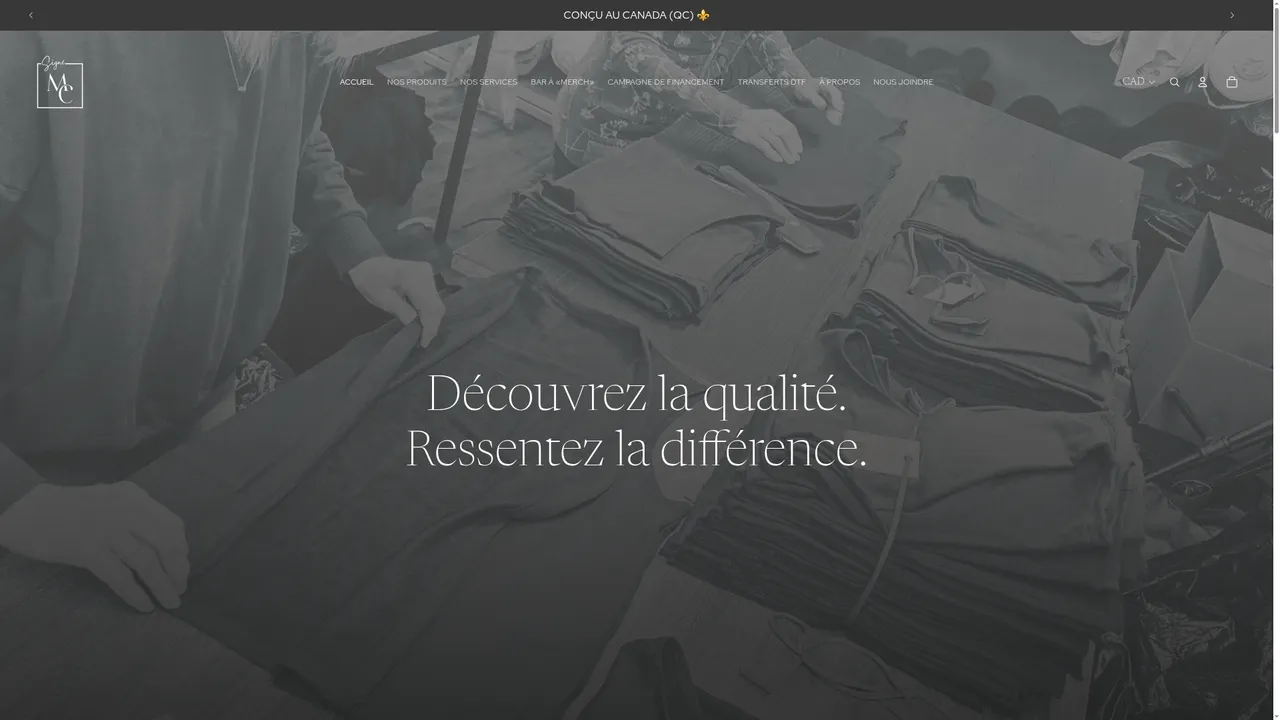Click the Conçu au Canada announcement text
The height and width of the screenshot is (720, 1280).
[637, 15]
